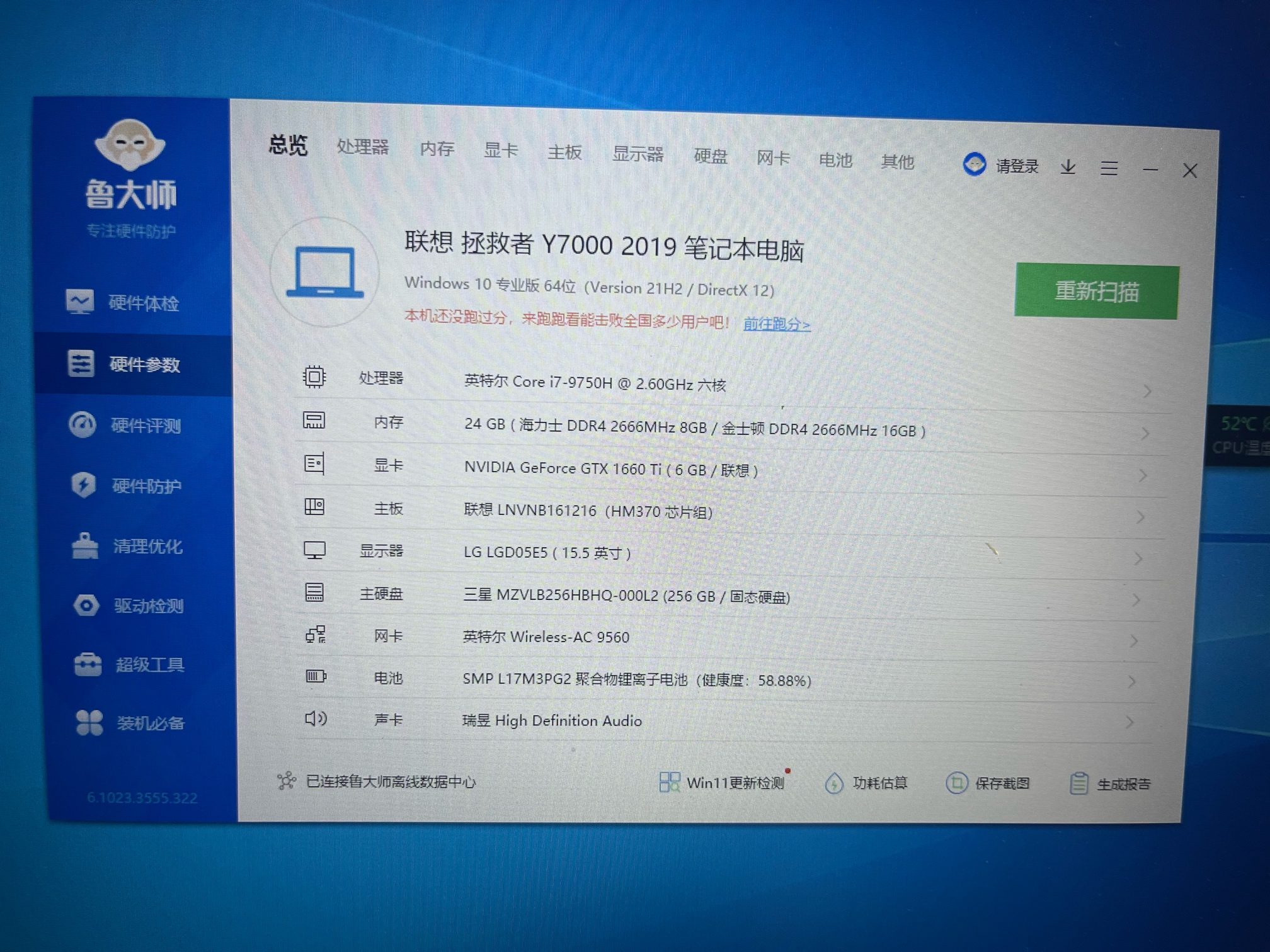The width and height of the screenshot is (1270, 952).
Task: Open 超级工具 toolbox icon
Action: coord(88,664)
